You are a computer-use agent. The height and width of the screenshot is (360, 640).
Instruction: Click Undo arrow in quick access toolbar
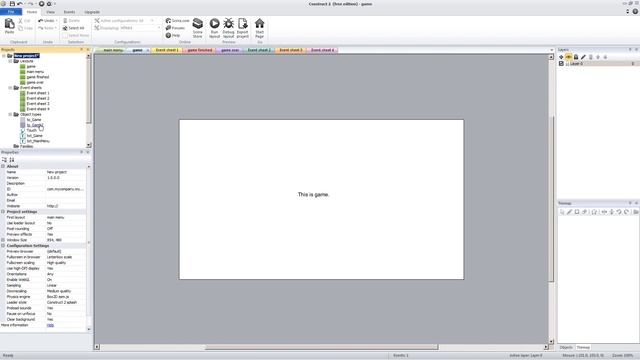click(20, 4)
